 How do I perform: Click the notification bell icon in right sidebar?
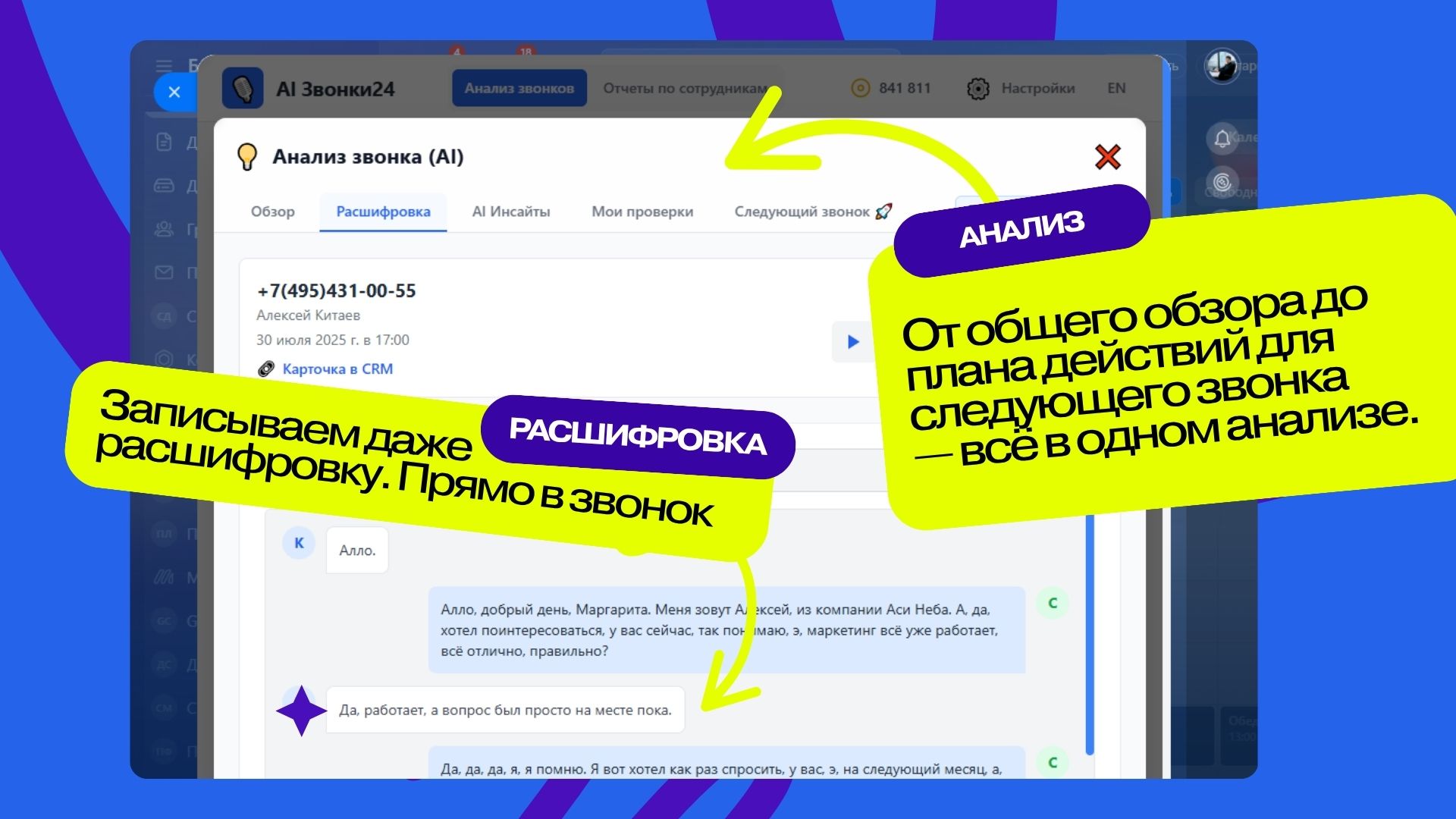tap(1222, 139)
